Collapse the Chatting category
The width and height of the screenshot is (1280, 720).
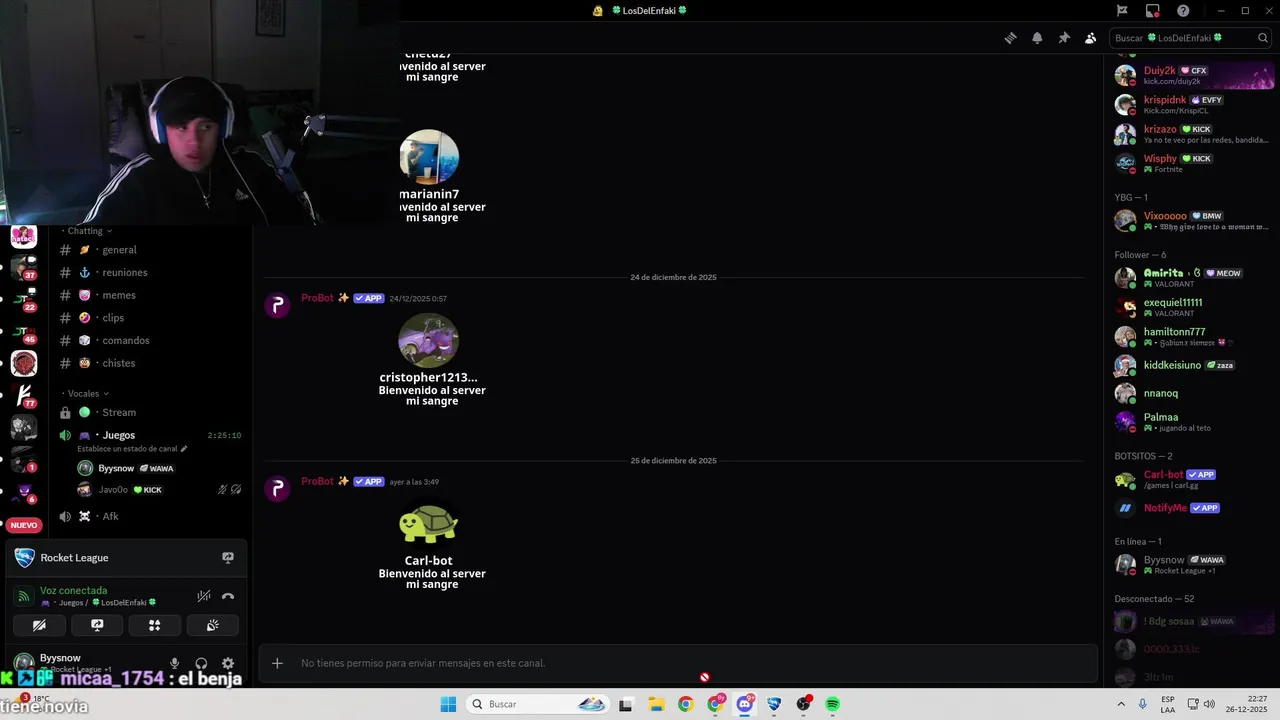click(89, 231)
